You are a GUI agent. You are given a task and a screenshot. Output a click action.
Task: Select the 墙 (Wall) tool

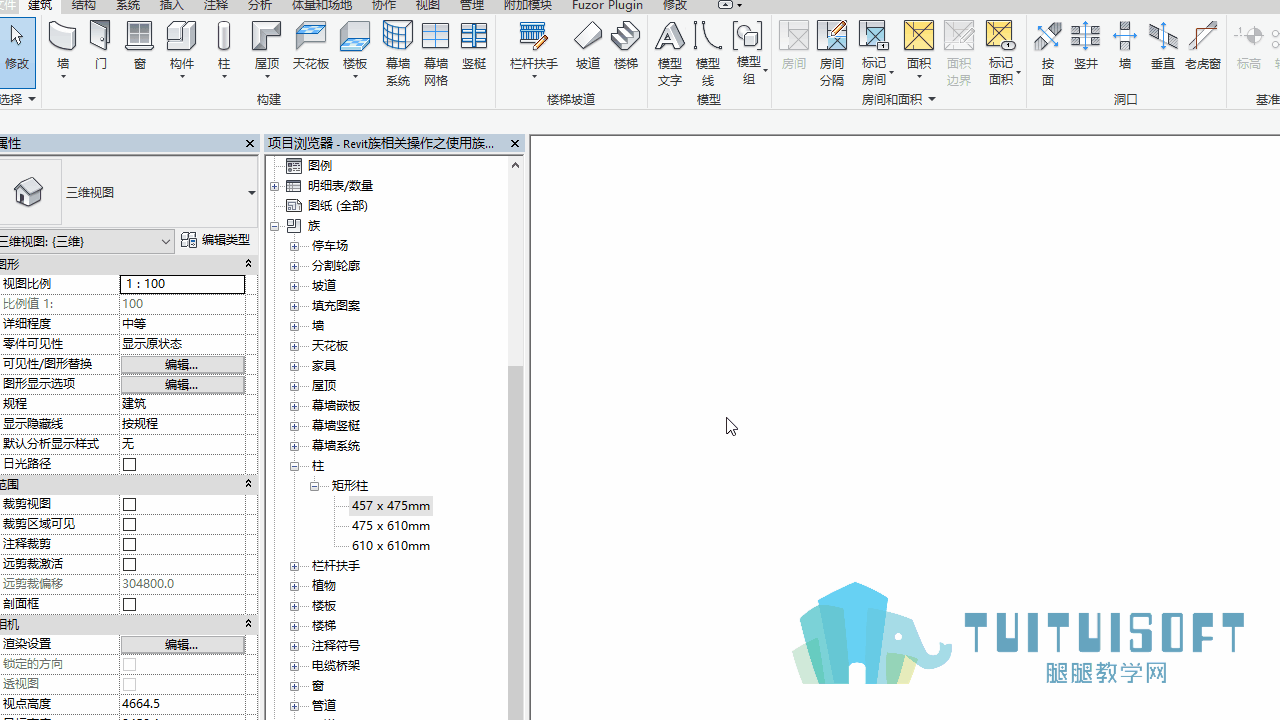click(x=63, y=50)
